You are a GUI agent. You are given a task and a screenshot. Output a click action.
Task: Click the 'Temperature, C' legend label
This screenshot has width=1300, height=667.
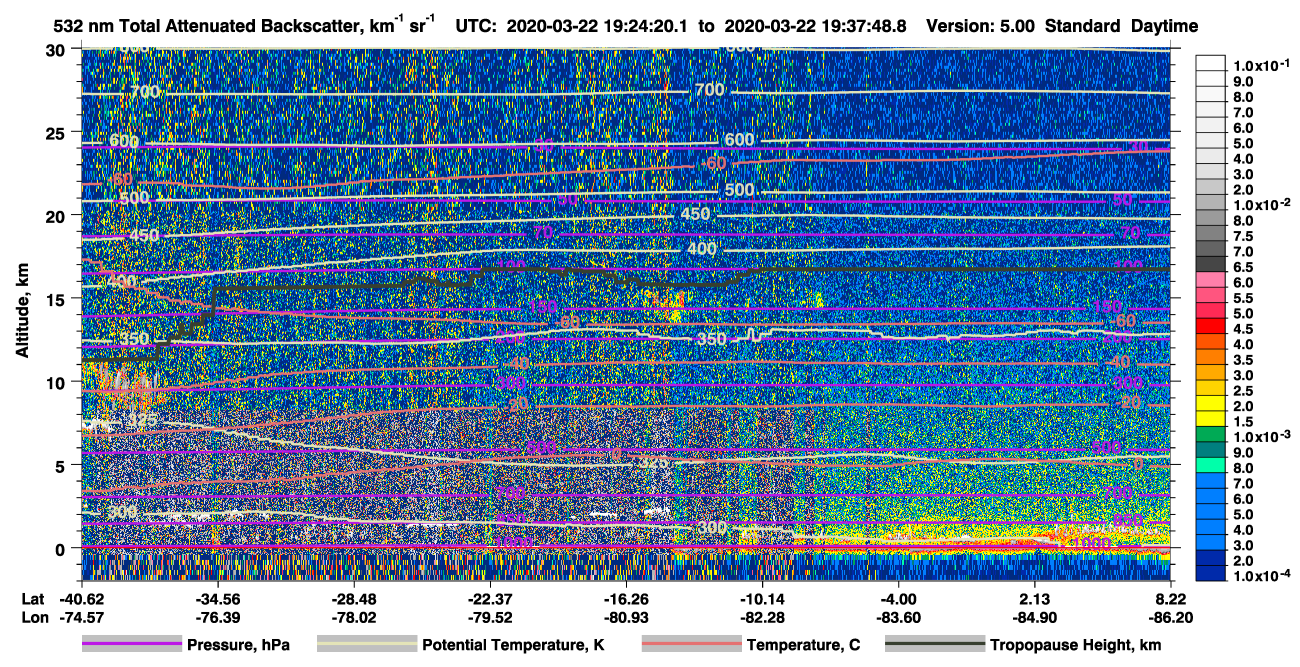pos(803,645)
